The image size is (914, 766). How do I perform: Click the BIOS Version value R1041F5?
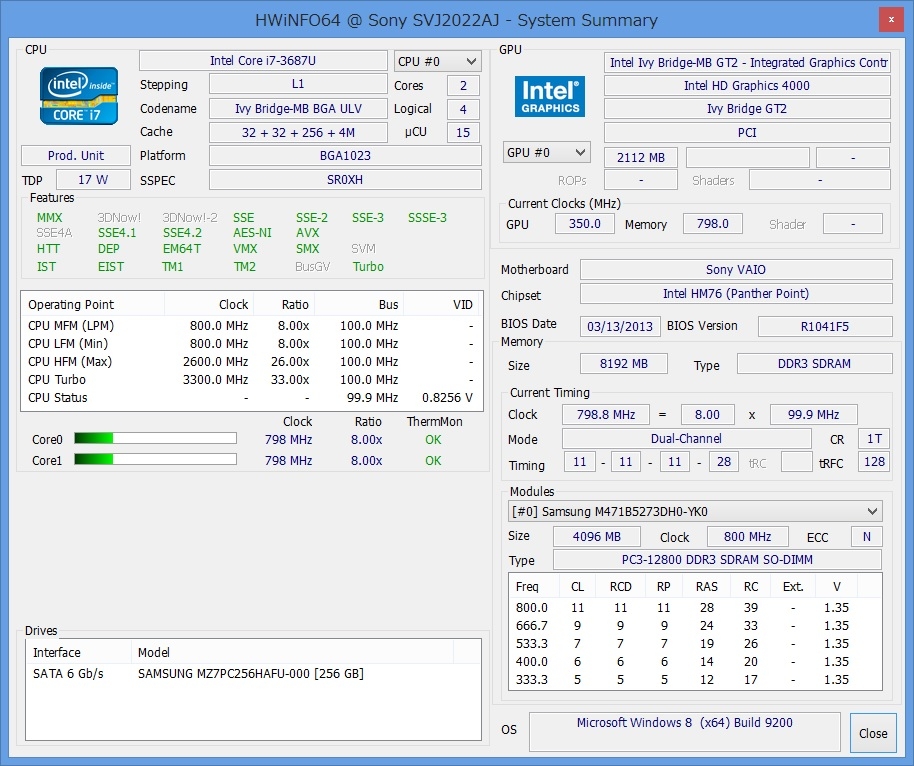pyautogui.click(x=825, y=326)
